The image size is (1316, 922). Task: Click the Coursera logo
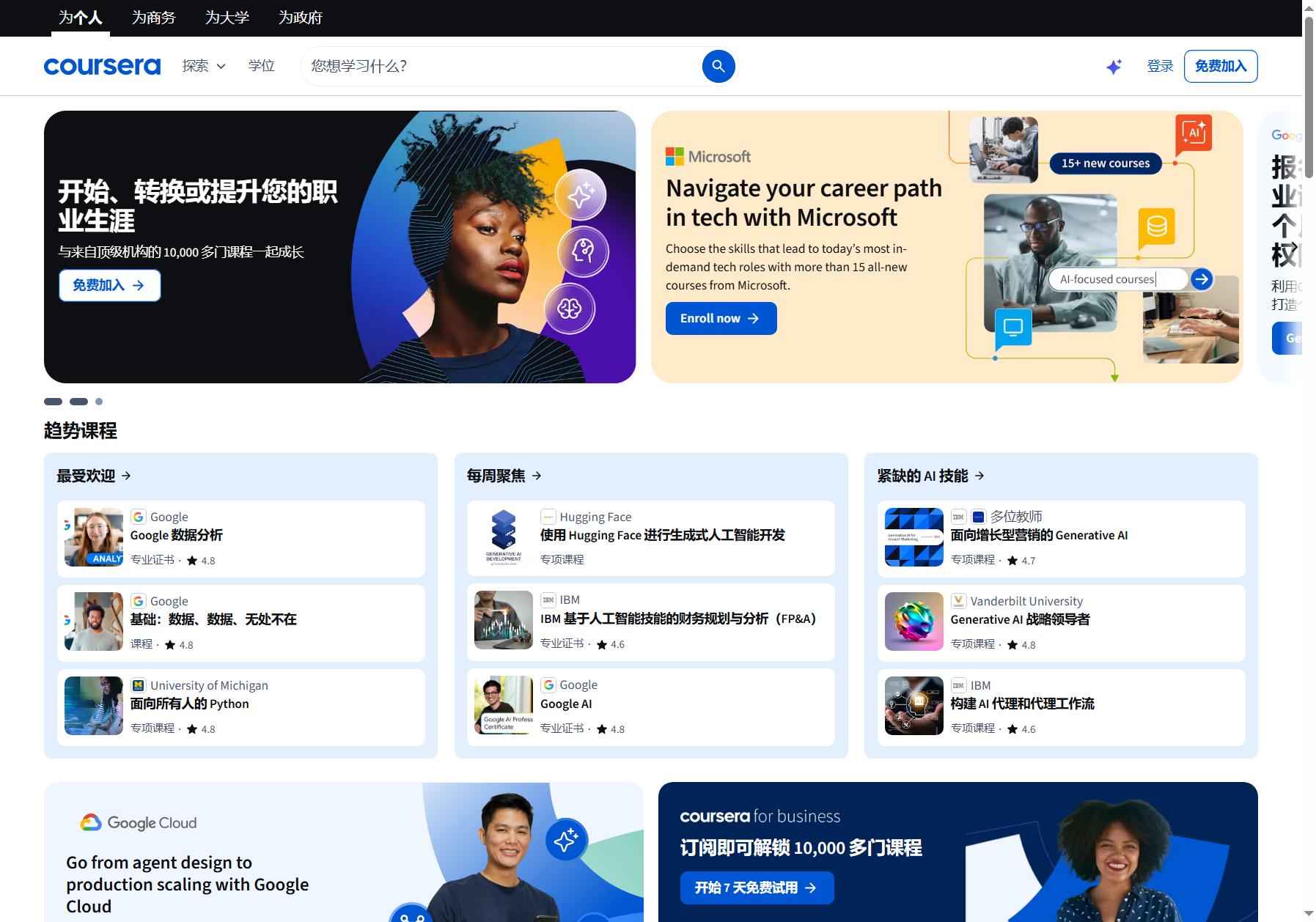pyautogui.click(x=102, y=66)
